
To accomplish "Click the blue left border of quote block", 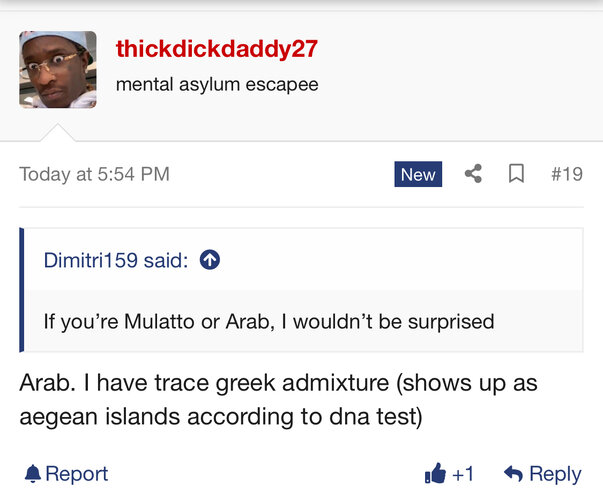I will (x=22, y=290).
